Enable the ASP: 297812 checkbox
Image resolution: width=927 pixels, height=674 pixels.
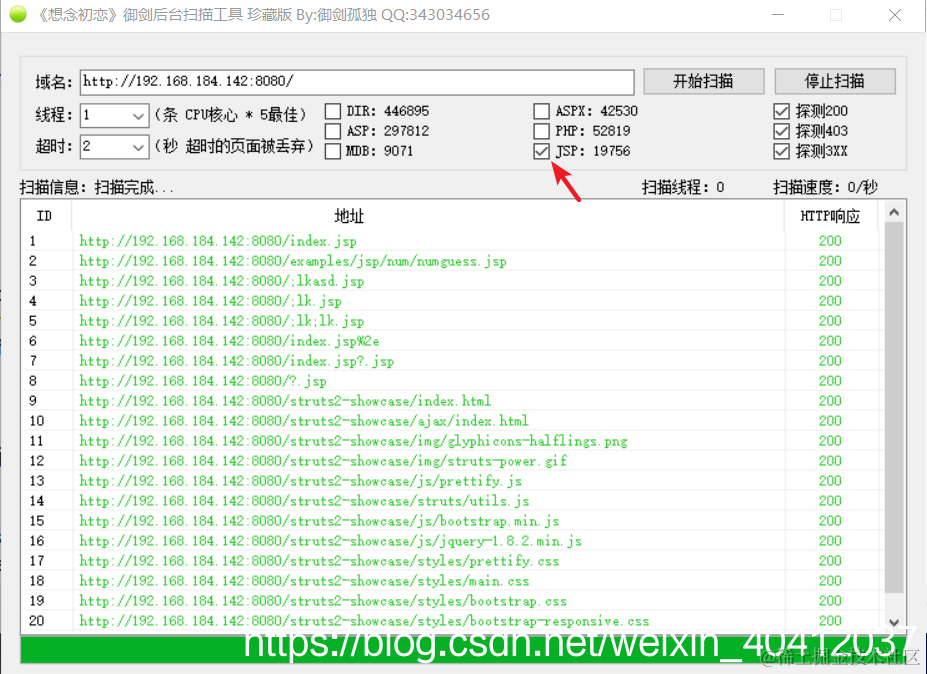(333, 131)
